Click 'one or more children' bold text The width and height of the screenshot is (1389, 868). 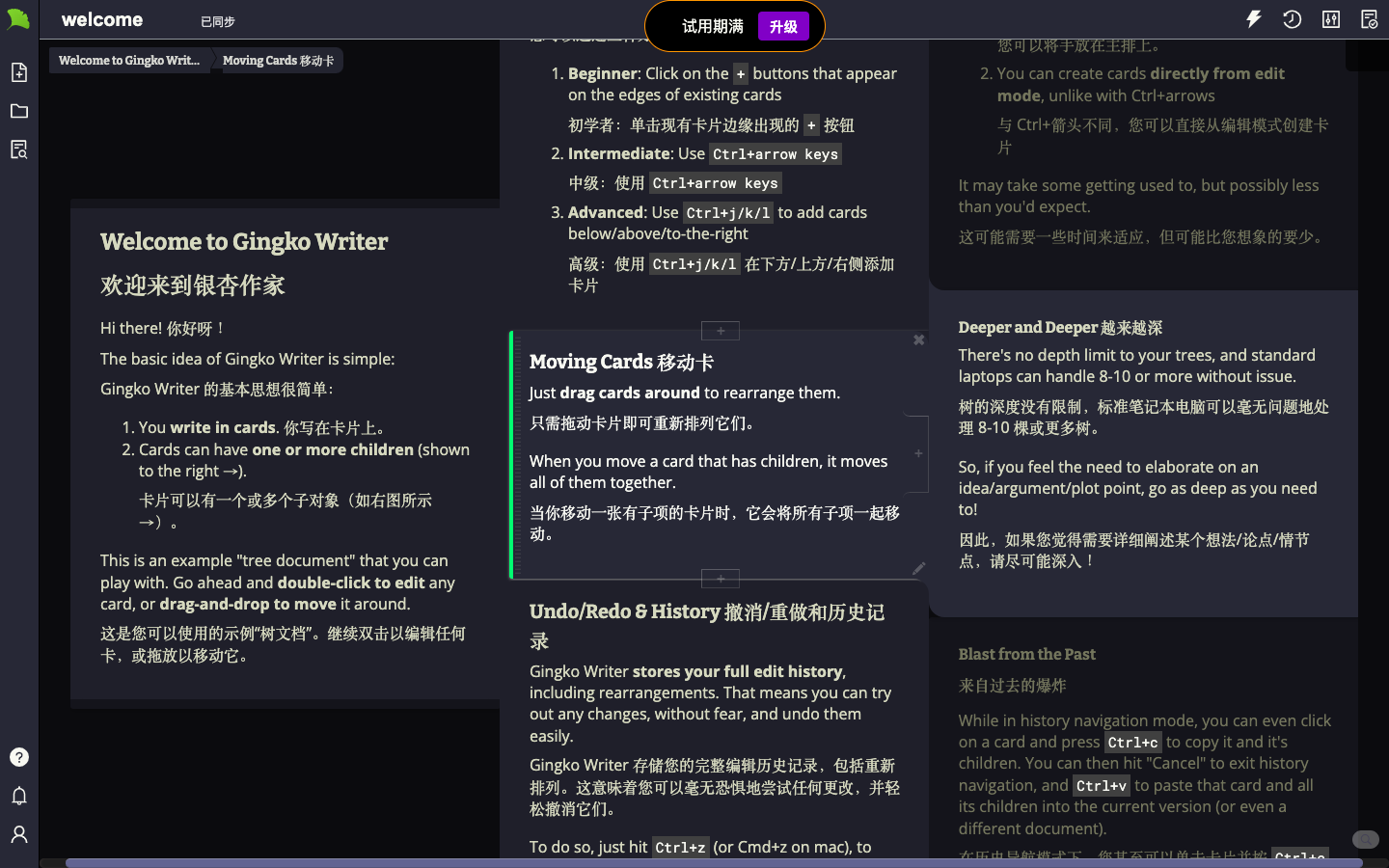pyautogui.click(x=333, y=449)
